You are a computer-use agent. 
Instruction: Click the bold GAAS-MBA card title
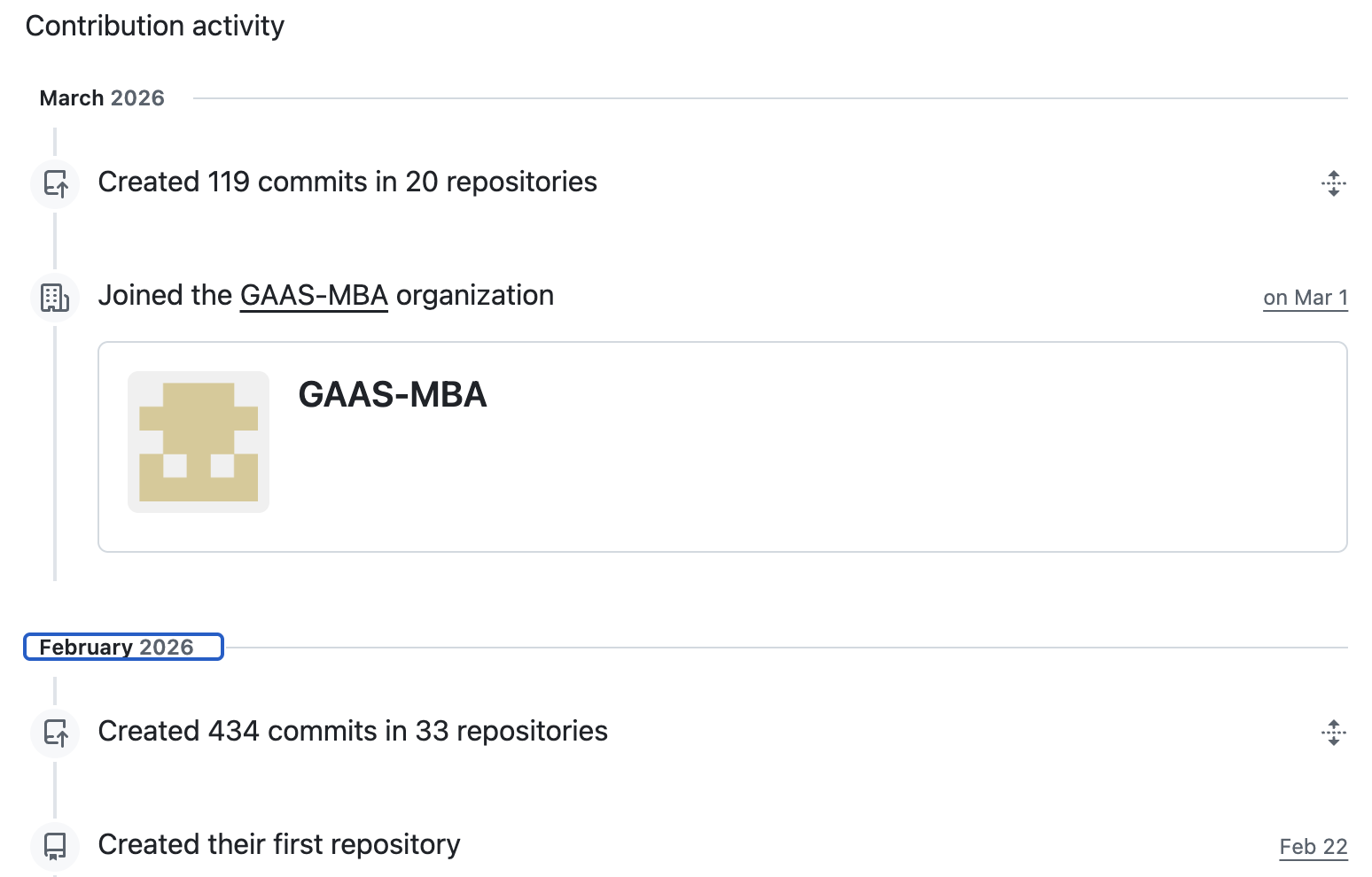click(392, 395)
